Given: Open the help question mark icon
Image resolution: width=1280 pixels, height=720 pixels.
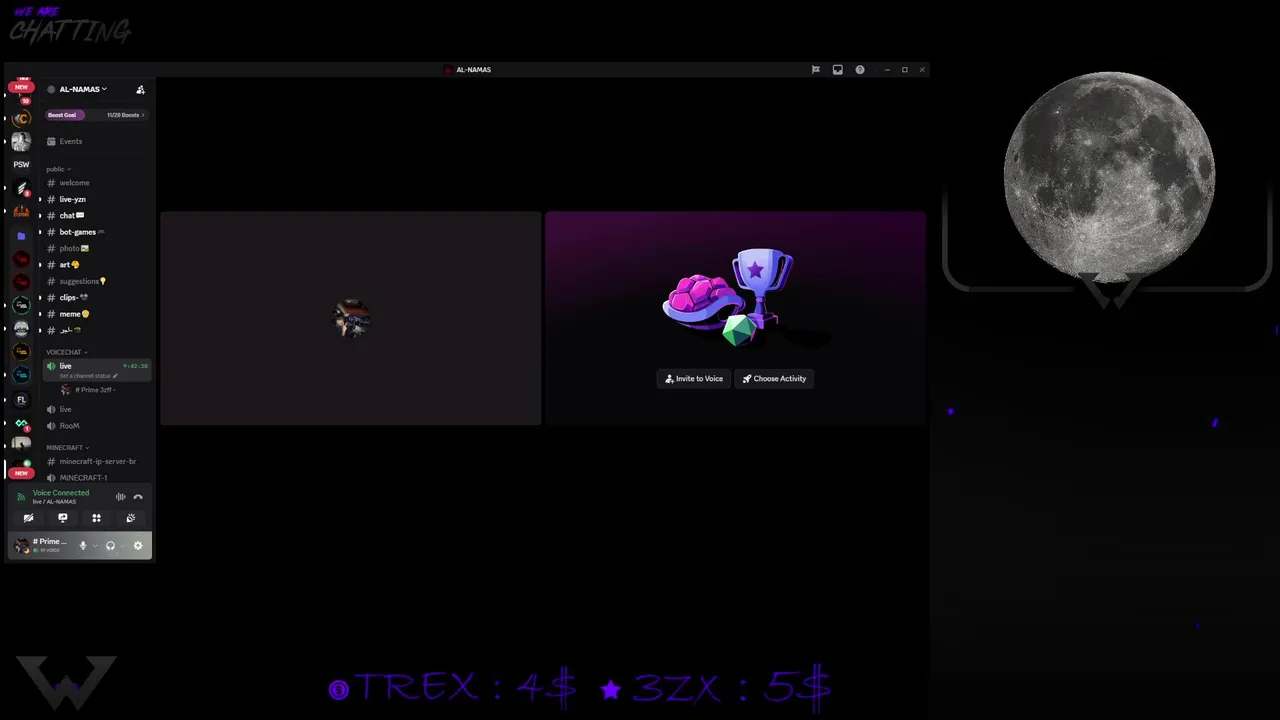Looking at the screenshot, I should pyautogui.click(x=859, y=70).
